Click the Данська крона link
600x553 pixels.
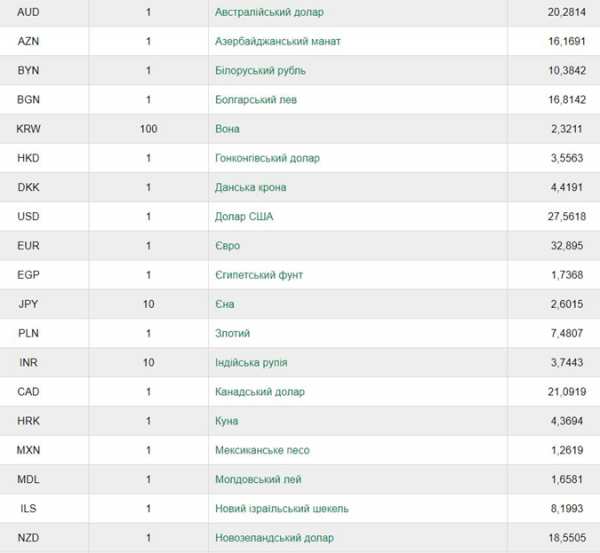[x=250, y=188]
